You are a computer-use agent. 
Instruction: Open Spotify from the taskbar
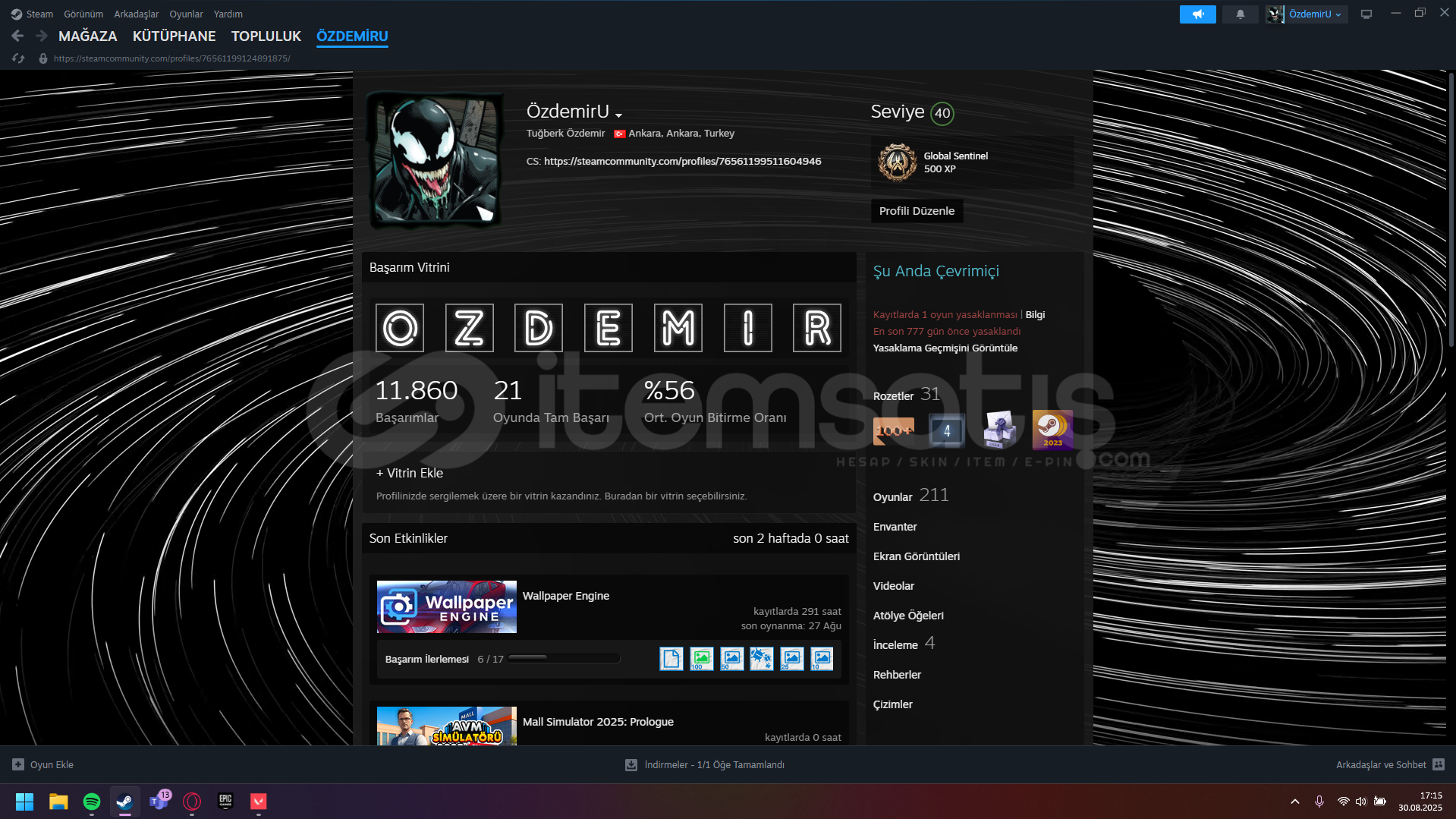click(x=92, y=802)
